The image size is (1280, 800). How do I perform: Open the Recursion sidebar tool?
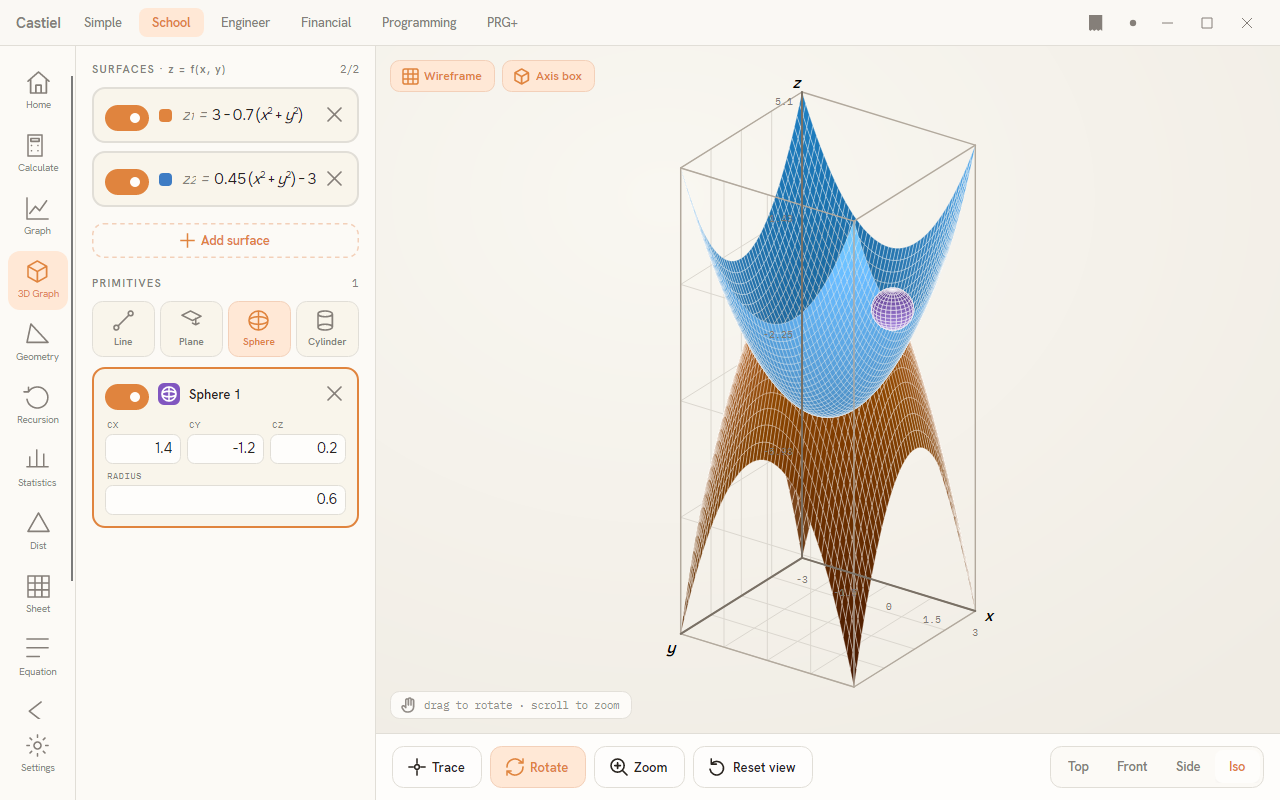point(38,405)
